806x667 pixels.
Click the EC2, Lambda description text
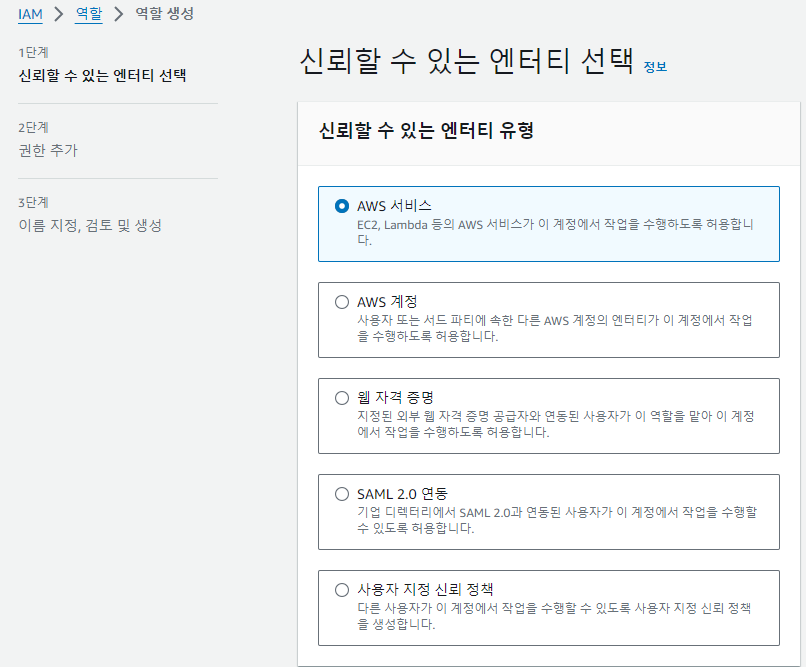click(x=555, y=232)
